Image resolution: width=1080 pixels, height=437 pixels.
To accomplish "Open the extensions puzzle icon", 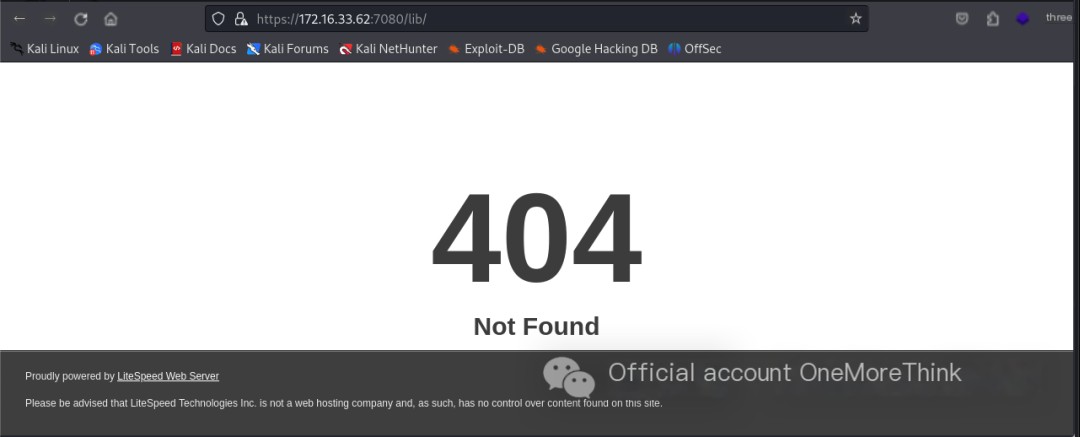I will point(993,19).
